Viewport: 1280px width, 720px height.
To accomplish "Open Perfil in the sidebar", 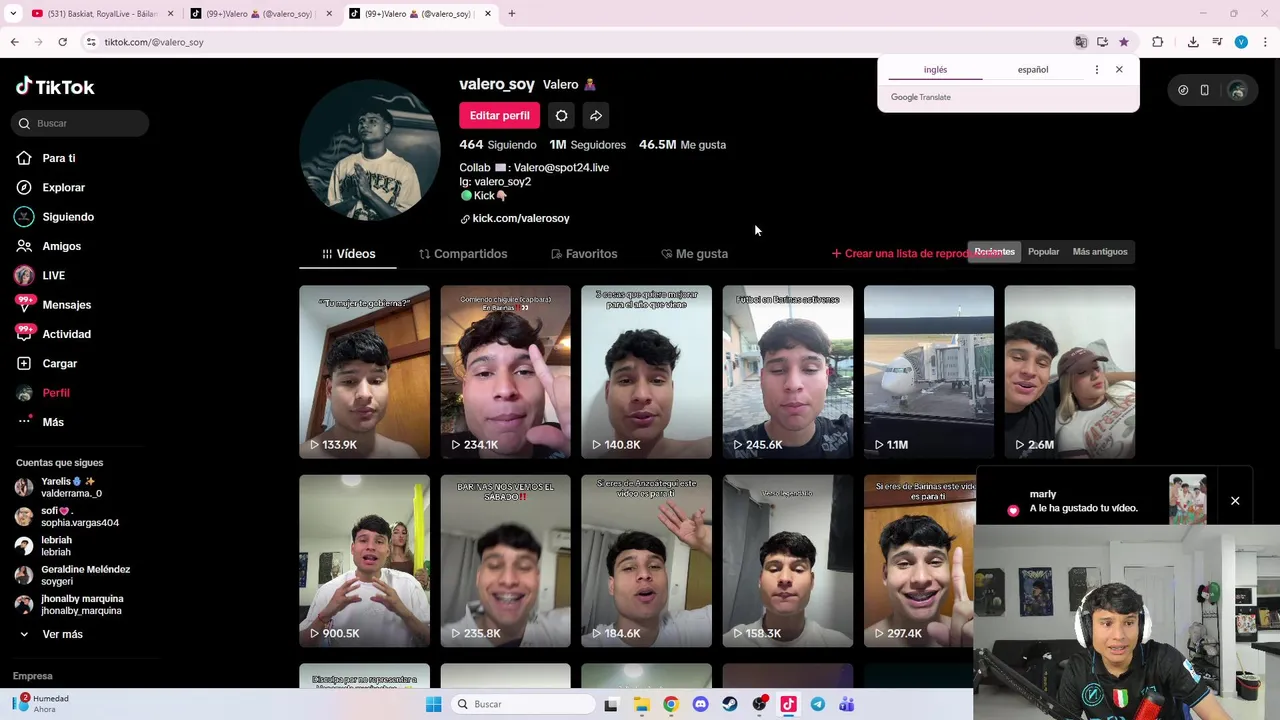I will [55, 393].
